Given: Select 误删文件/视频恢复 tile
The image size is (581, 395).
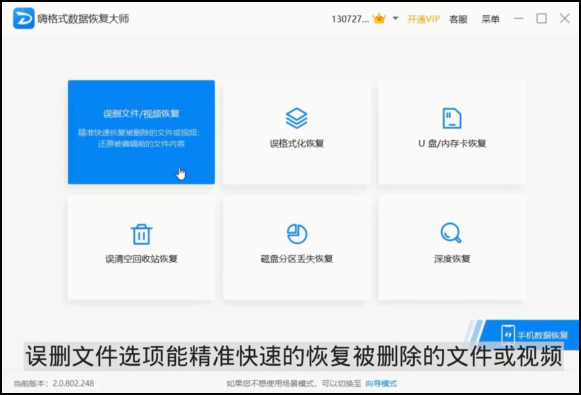Looking at the screenshot, I should pyautogui.click(x=141, y=132).
